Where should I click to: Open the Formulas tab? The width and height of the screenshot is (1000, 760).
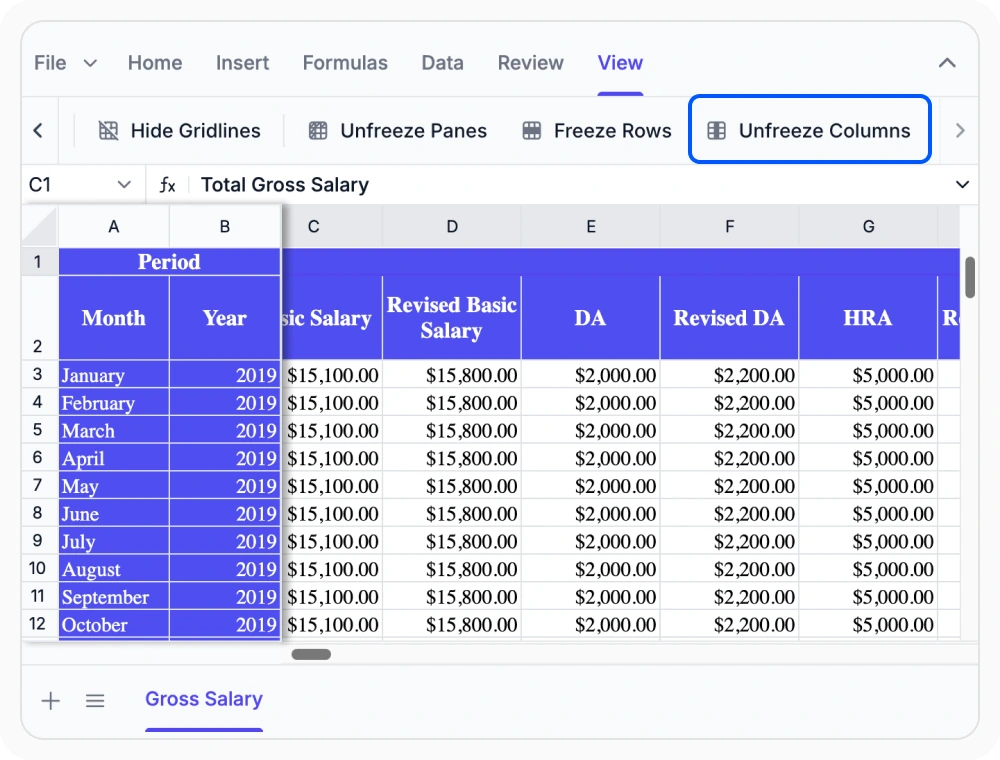tap(345, 63)
